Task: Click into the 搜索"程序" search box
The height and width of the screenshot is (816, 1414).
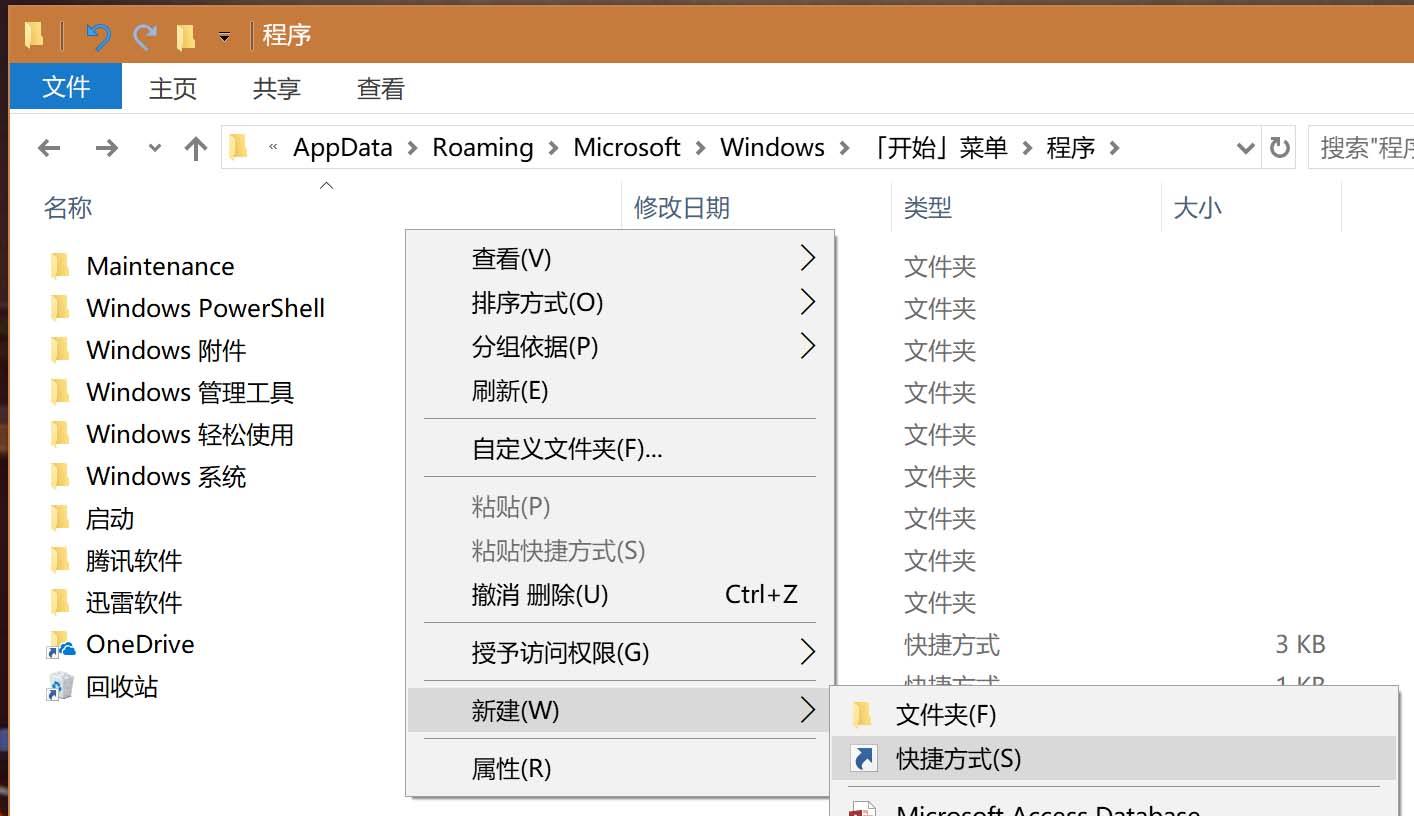Action: 1361,149
